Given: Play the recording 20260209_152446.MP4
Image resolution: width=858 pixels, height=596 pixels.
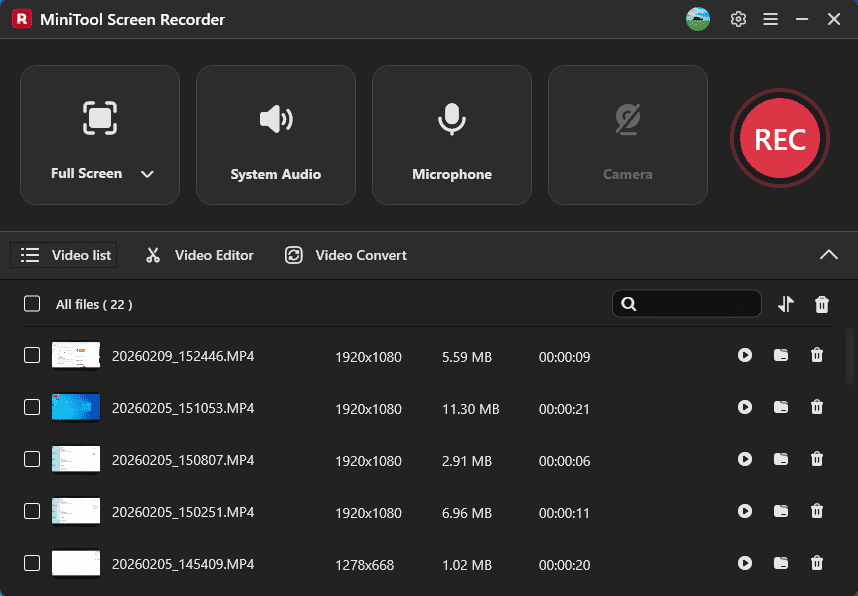Looking at the screenshot, I should click(x=745, y=355).
